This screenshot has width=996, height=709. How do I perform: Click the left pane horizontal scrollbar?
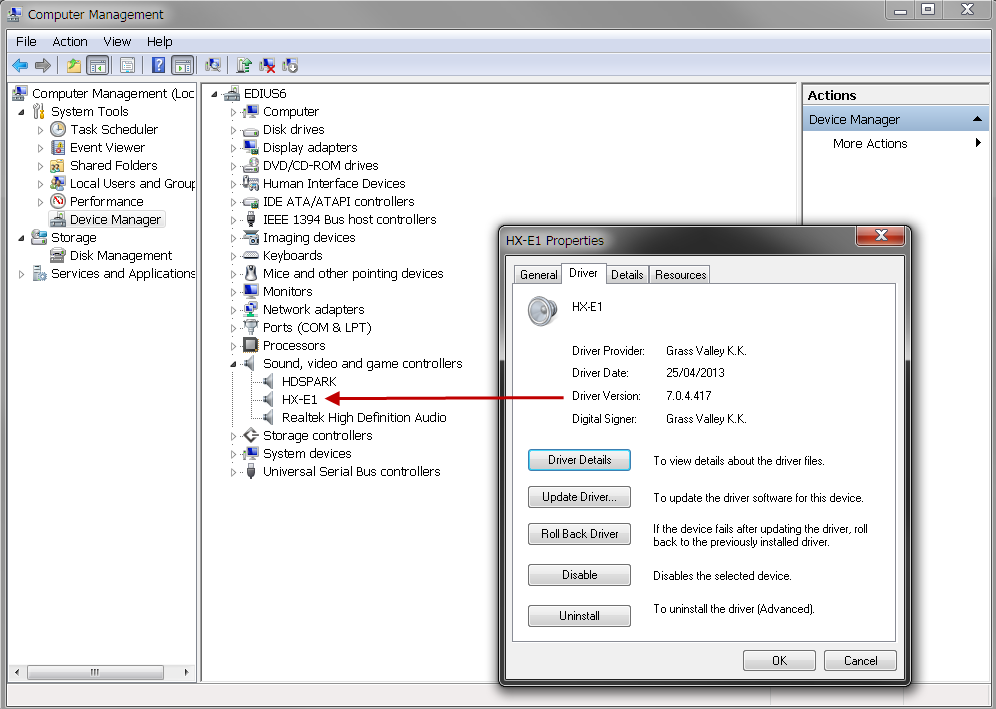pyautogui.click(x=98, y=671)
